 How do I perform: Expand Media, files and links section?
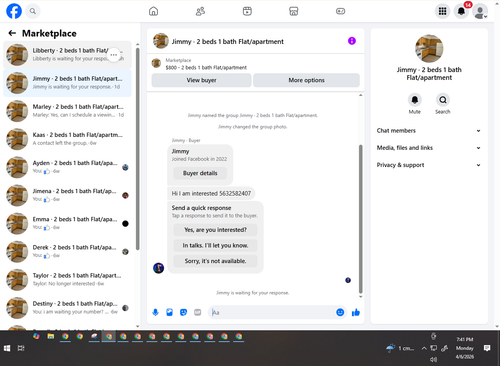tap(429, 148)
